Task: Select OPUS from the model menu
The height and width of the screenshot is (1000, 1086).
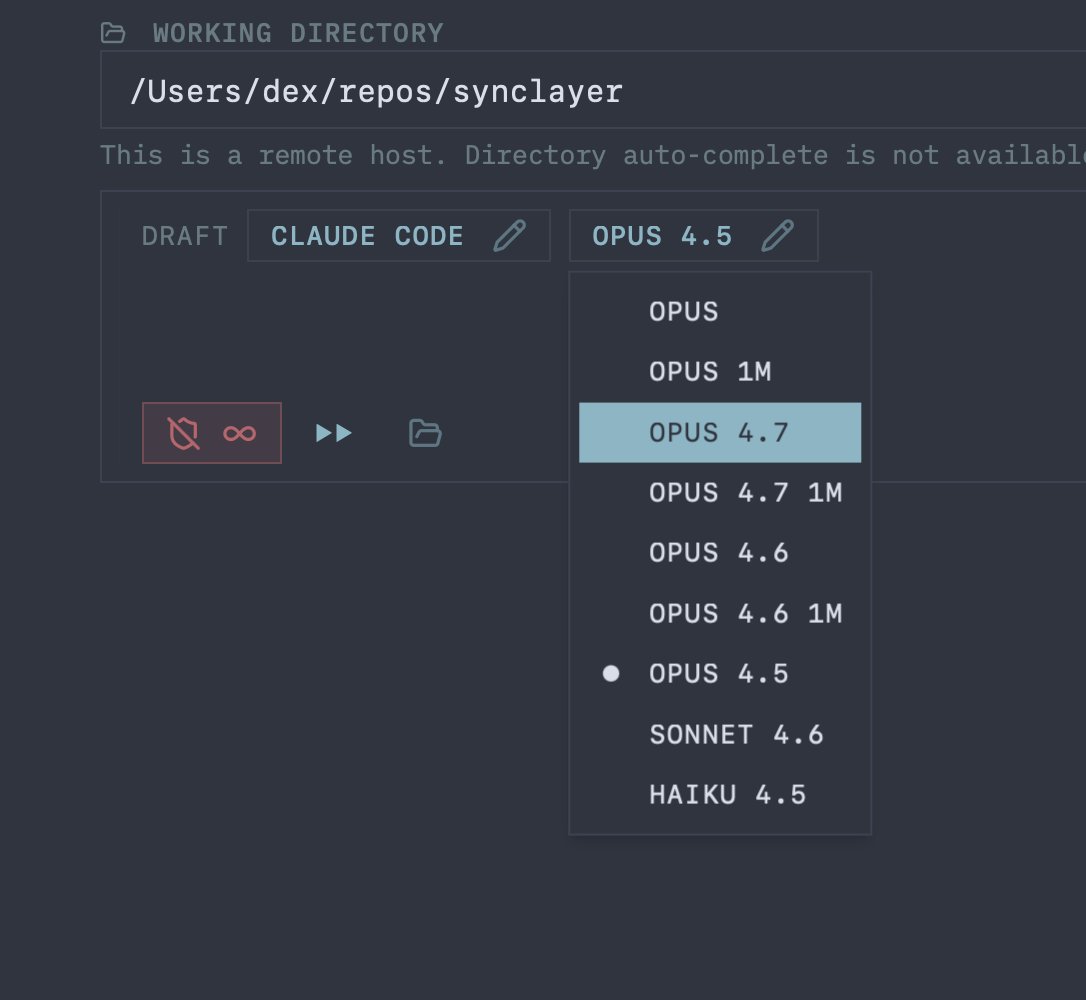Action: (x=720, y=312)
